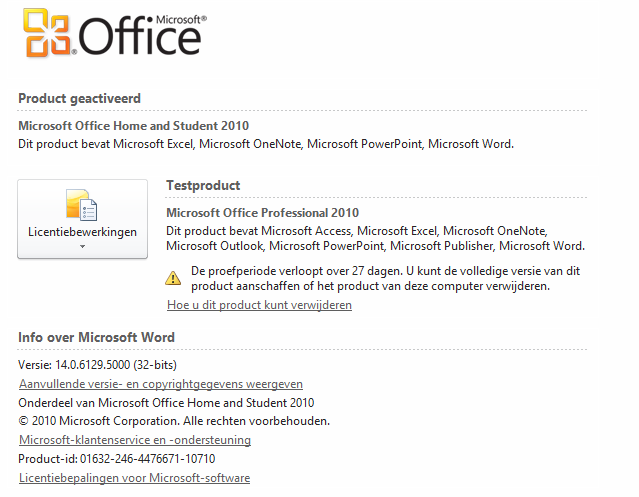Click the Licentiebewerkingen license key icon

tap(82, 205)
